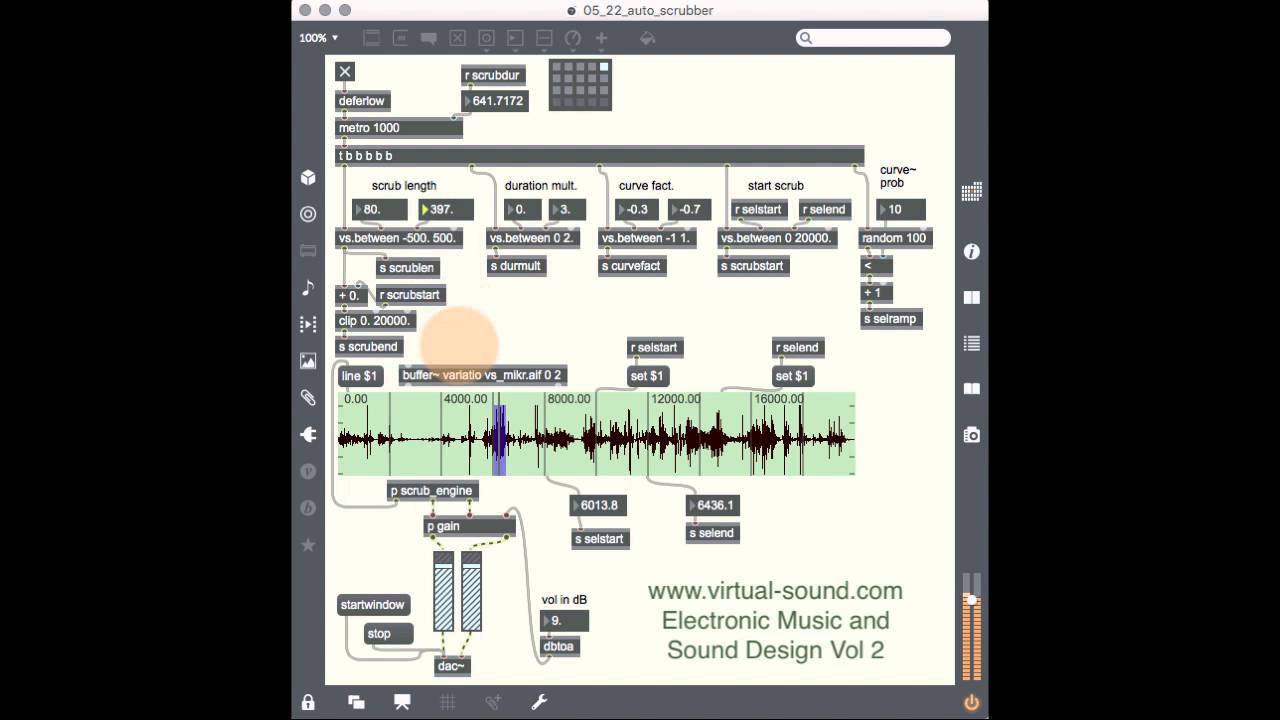Click the startwindow message box
Image resolution: width=1280 pixels, height=720 pixels.
(373, 605)
